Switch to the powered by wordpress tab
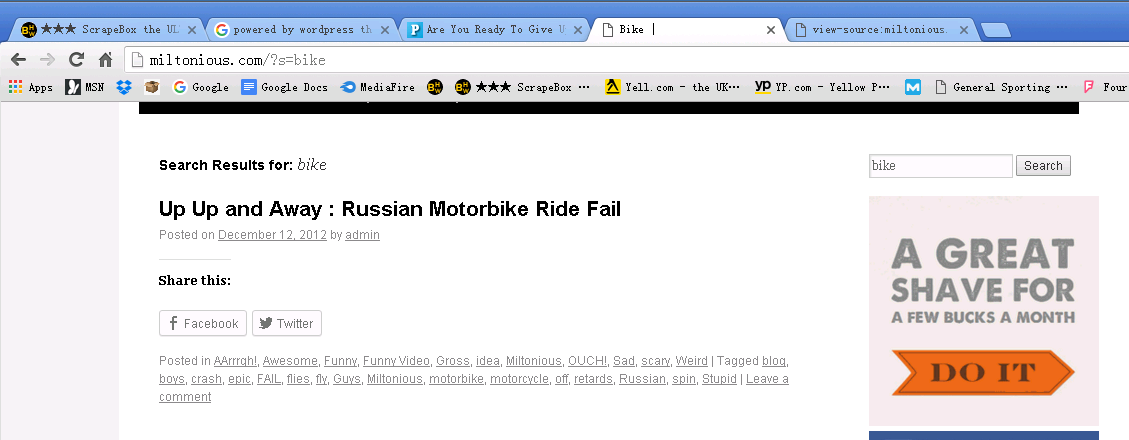The height and width of the screenshot is (440, 1129). (301, 30)
